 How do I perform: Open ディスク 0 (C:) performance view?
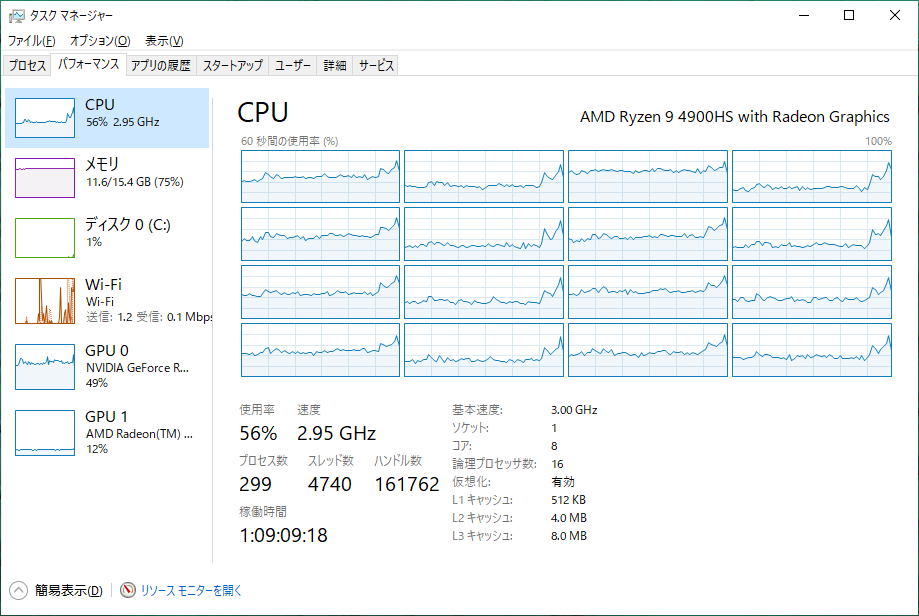107,238
